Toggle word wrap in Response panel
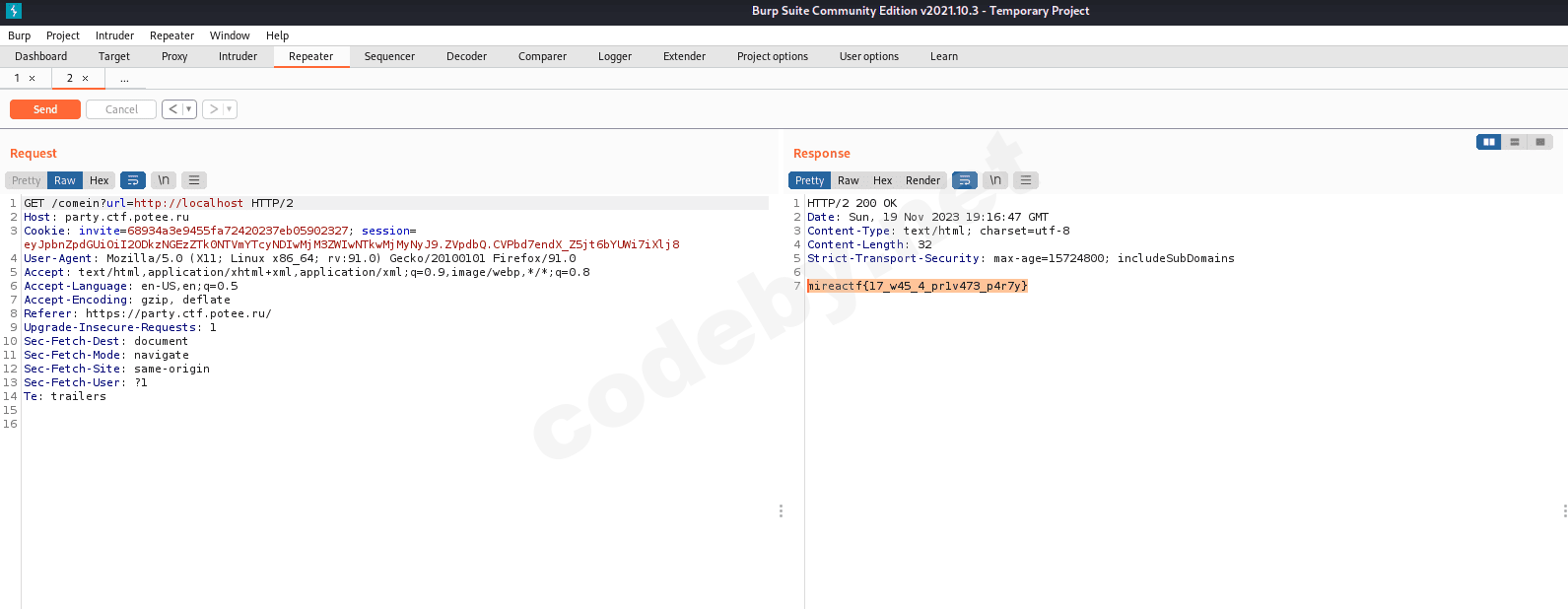This screenshot has height=609, width=1568. 965,180
